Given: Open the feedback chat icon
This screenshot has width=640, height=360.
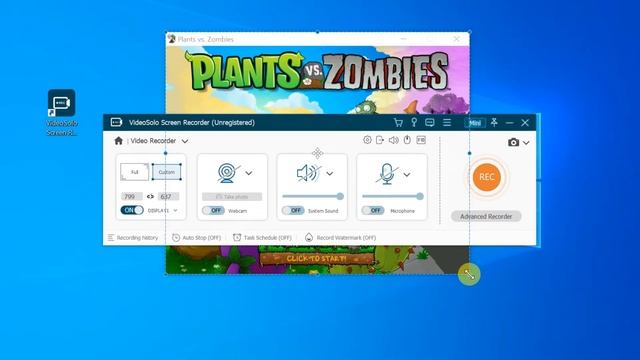Looking at the screenshot, I should pyautogui.click(x=430, y=122).
